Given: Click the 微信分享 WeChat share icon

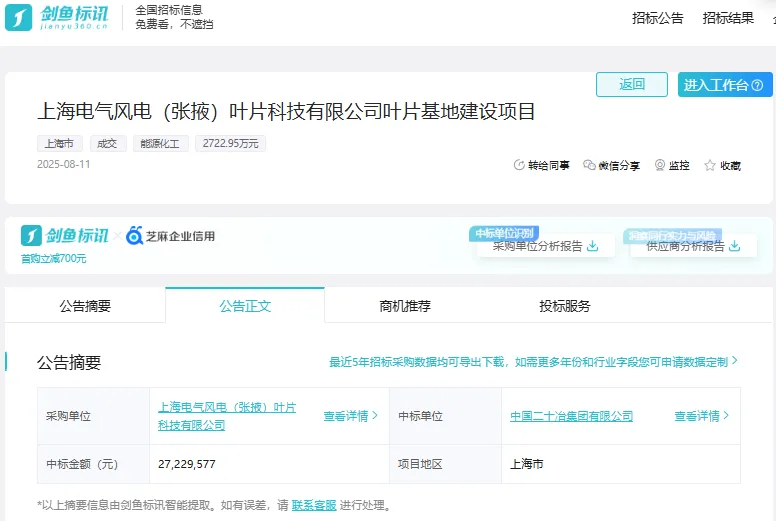Looking at the screenshot, I should [x=589, y=166].
